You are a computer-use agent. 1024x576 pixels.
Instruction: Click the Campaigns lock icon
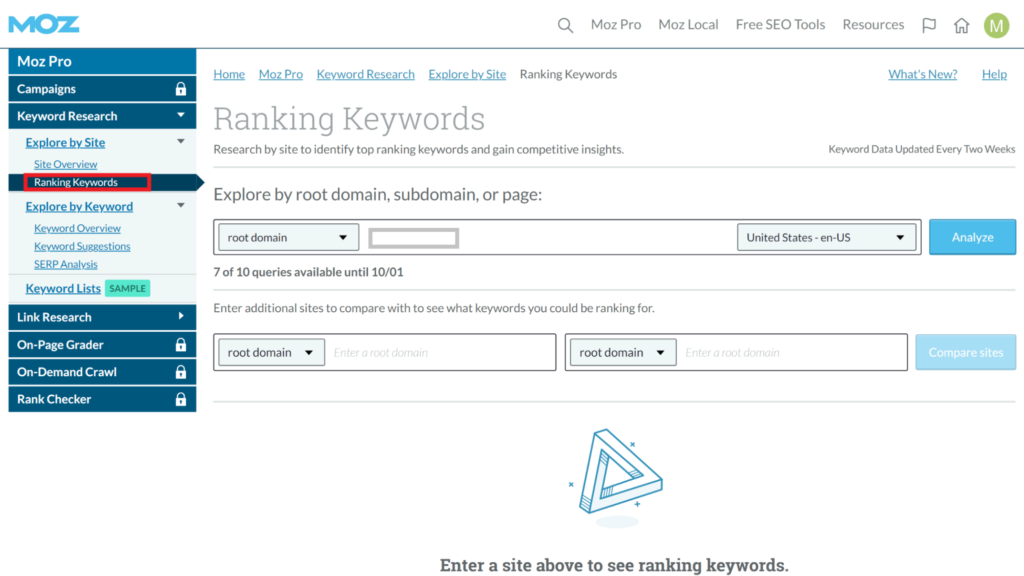click(181, 89)
